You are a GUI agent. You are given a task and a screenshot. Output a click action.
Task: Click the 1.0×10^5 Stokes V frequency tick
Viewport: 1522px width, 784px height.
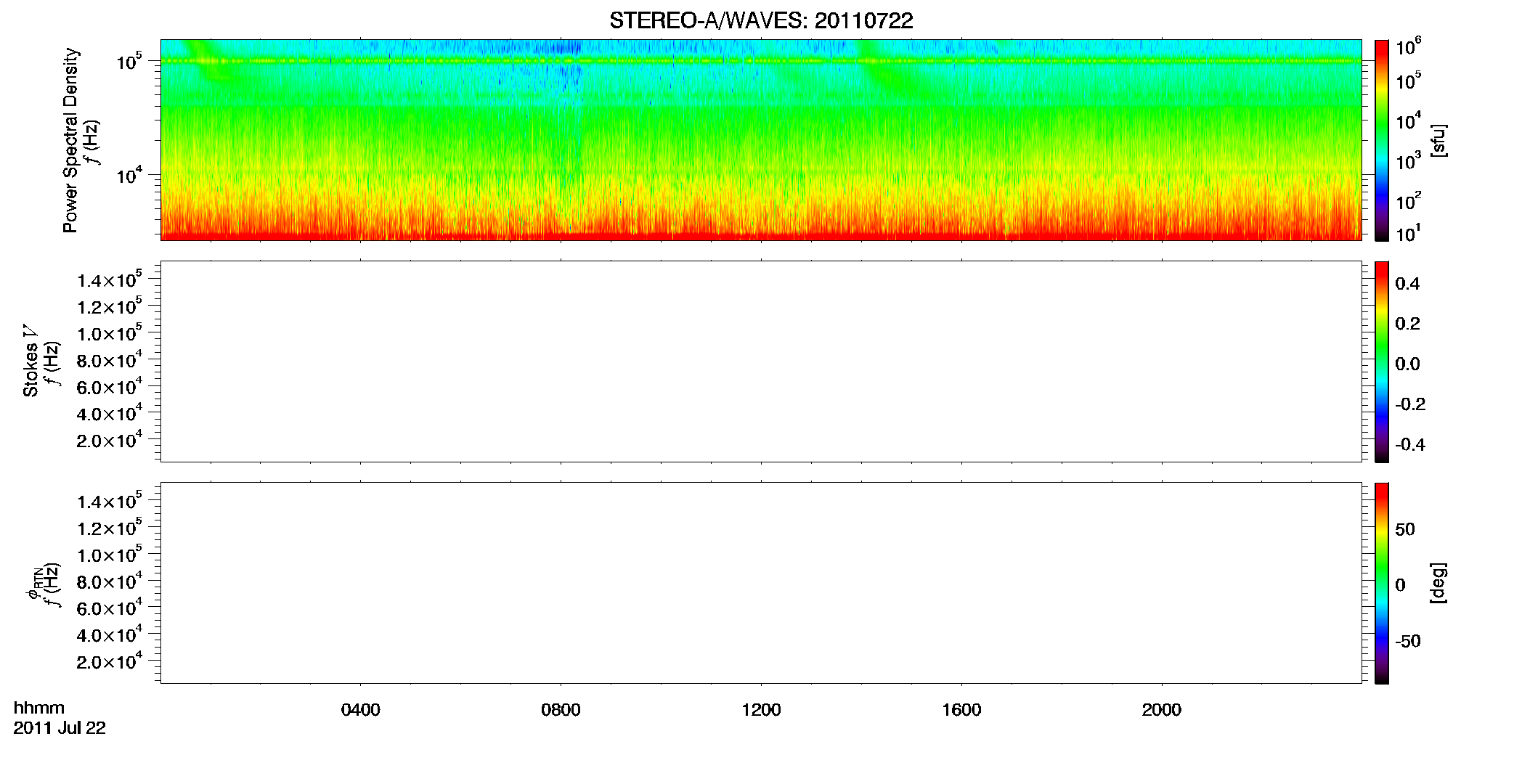pyautogui.click(x=109, y=333)
